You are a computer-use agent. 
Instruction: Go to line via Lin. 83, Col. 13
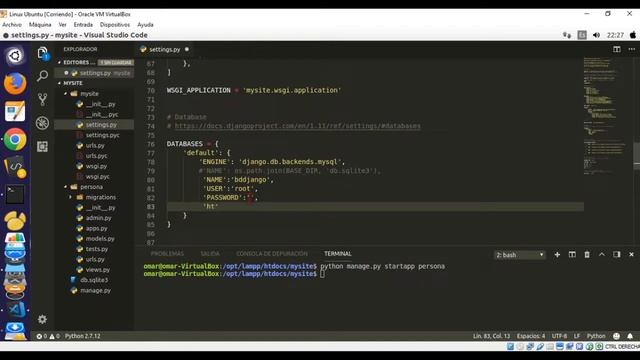tap(491, 336)
